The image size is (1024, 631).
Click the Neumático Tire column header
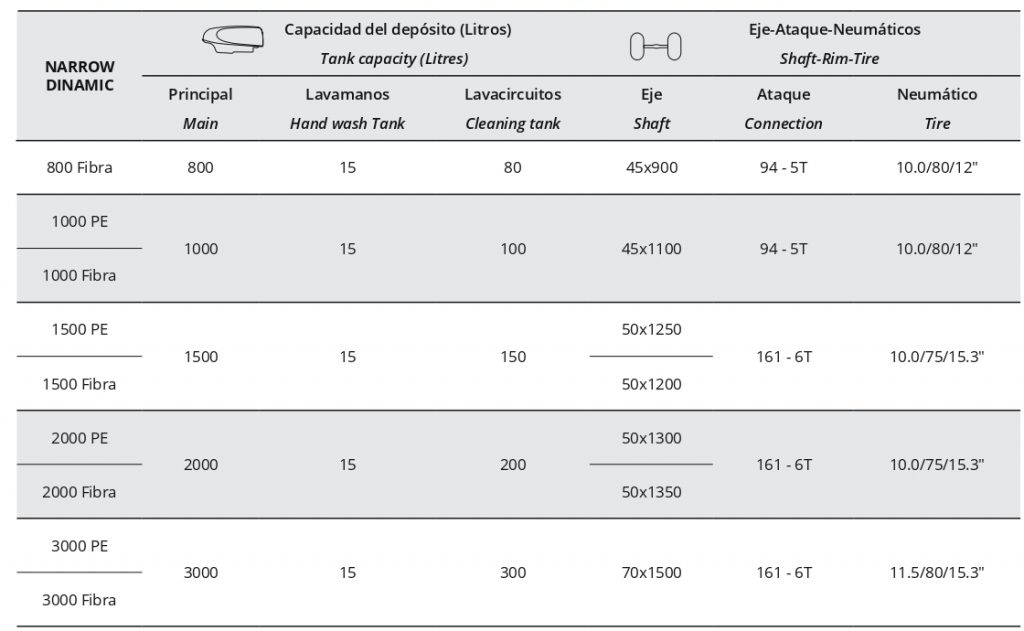point(937,108)
